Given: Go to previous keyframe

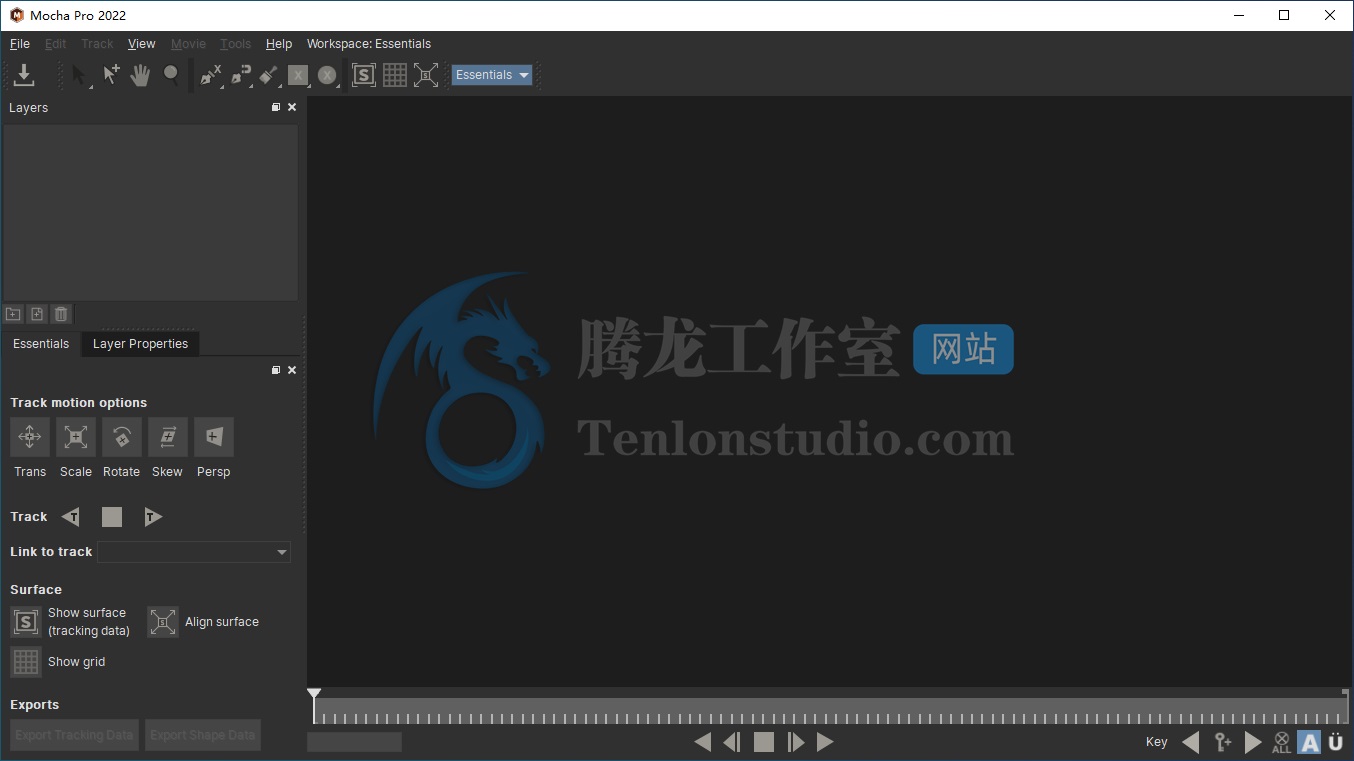Looking at the screenshot, I should coord(1190,742).
